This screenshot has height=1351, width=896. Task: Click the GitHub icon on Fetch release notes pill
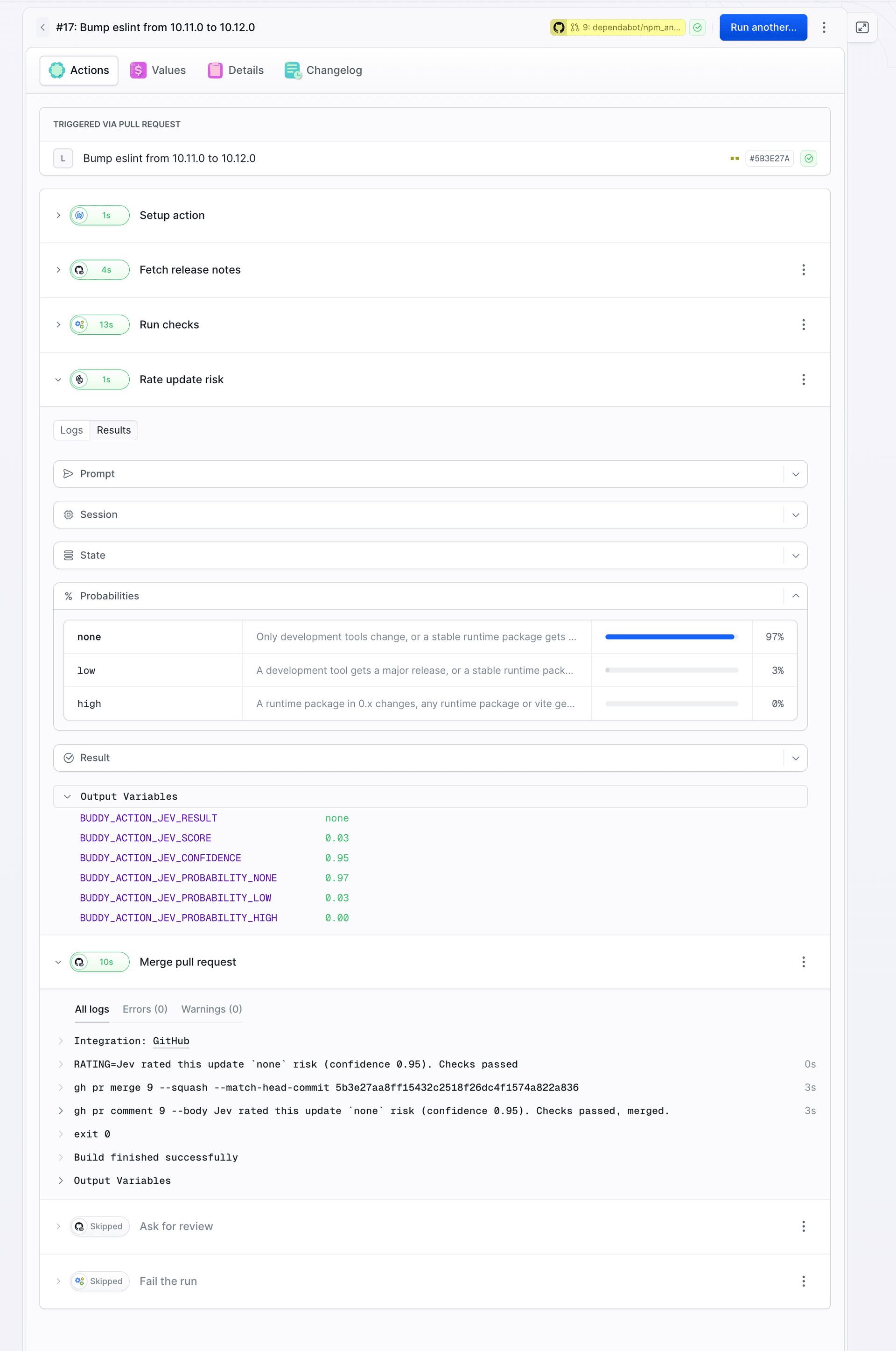(x=79, y=270)
